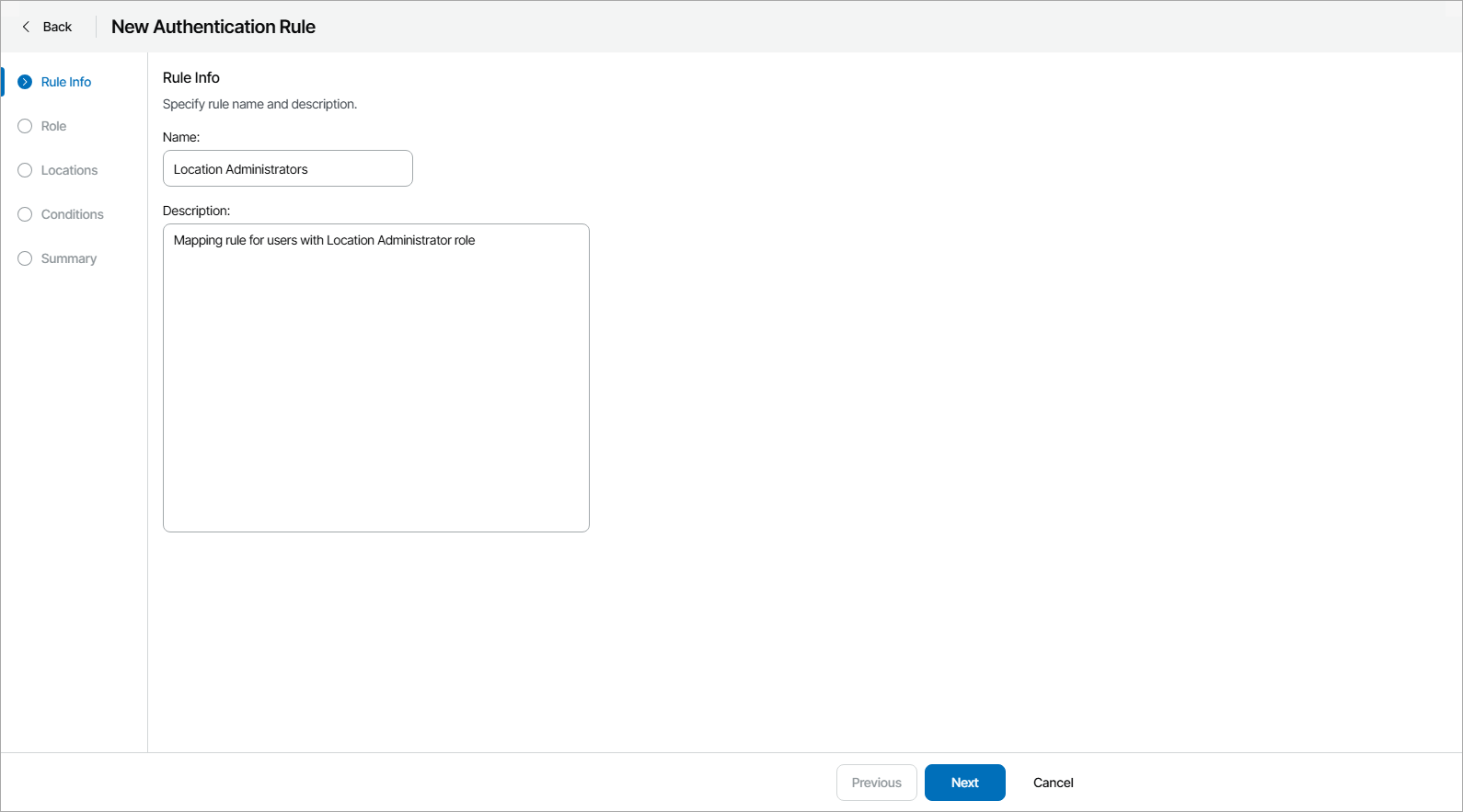This screenshot has width=1463, height=812.
Task: Proceed with the Next button
Action: coord(964,783)
